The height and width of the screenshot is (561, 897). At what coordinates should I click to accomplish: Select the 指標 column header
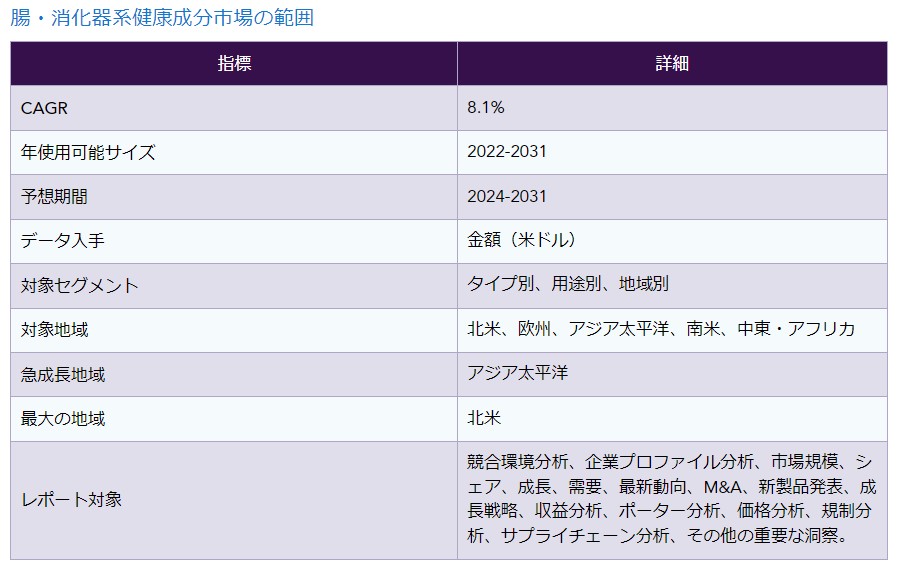click(x=234, y=63)
